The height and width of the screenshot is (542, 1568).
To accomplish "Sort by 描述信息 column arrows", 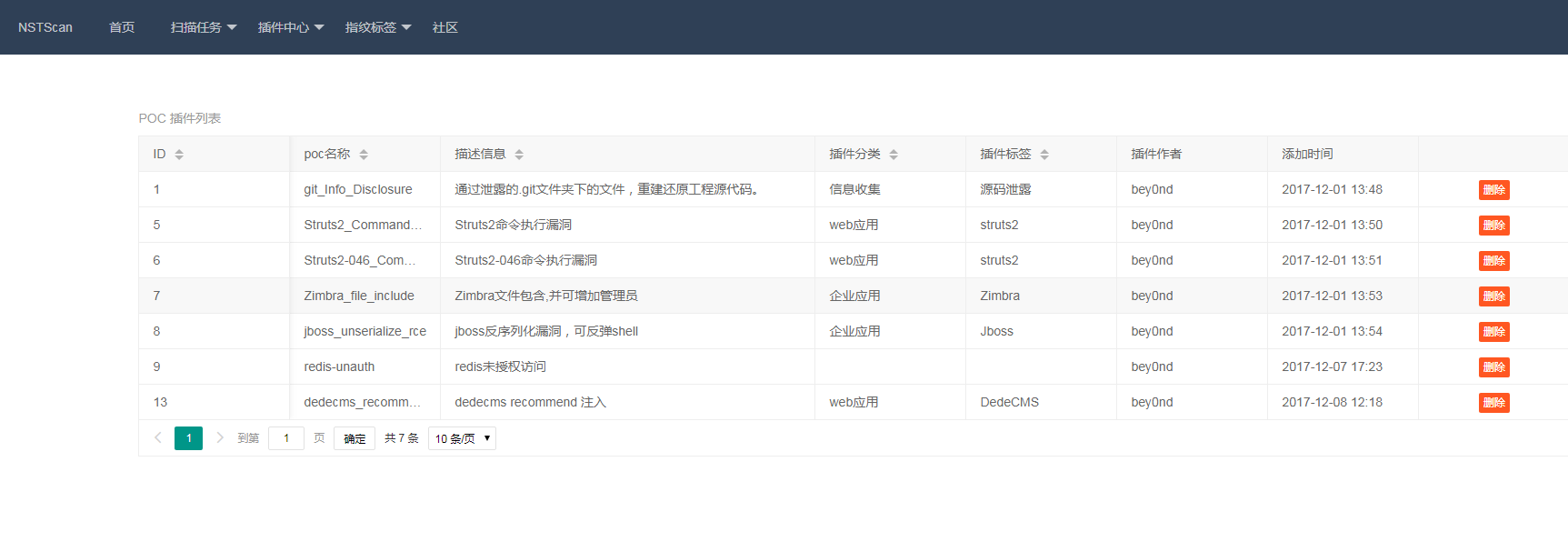I will pyautogui.click(x=519, y=155).
